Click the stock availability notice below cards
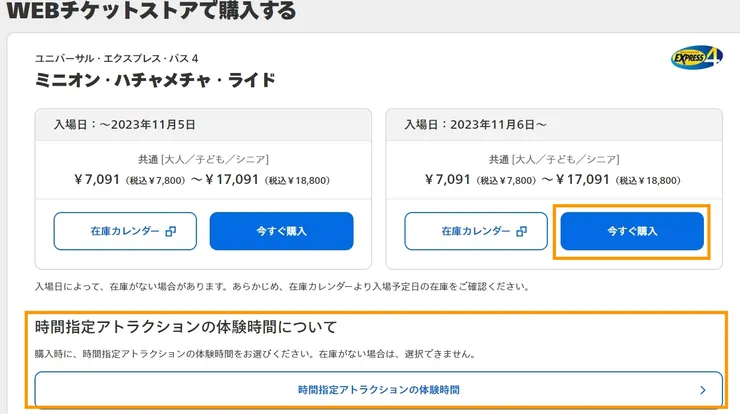The width and height of the screenshot is (740, 414). [282, 287]
